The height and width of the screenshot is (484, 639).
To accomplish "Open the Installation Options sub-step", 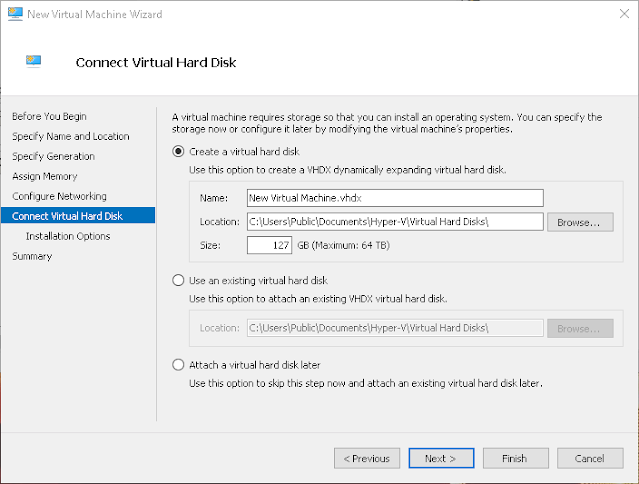I will 68,236.
